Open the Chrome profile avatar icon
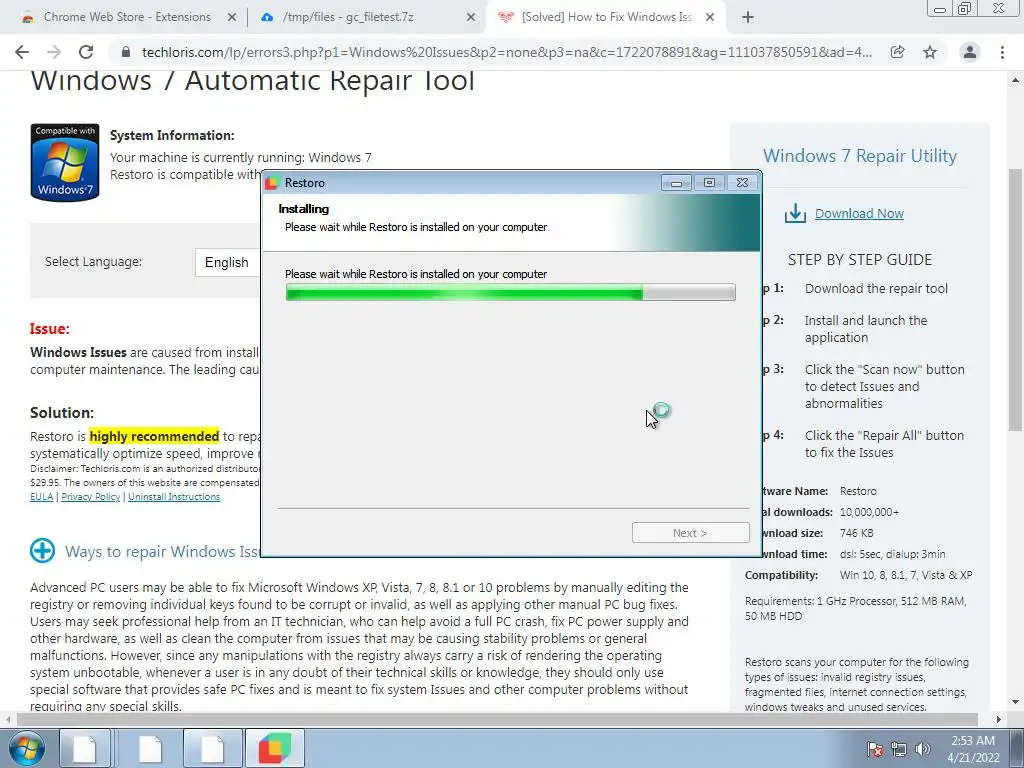This screenshot has height=768, width=1024. [970, 52]
